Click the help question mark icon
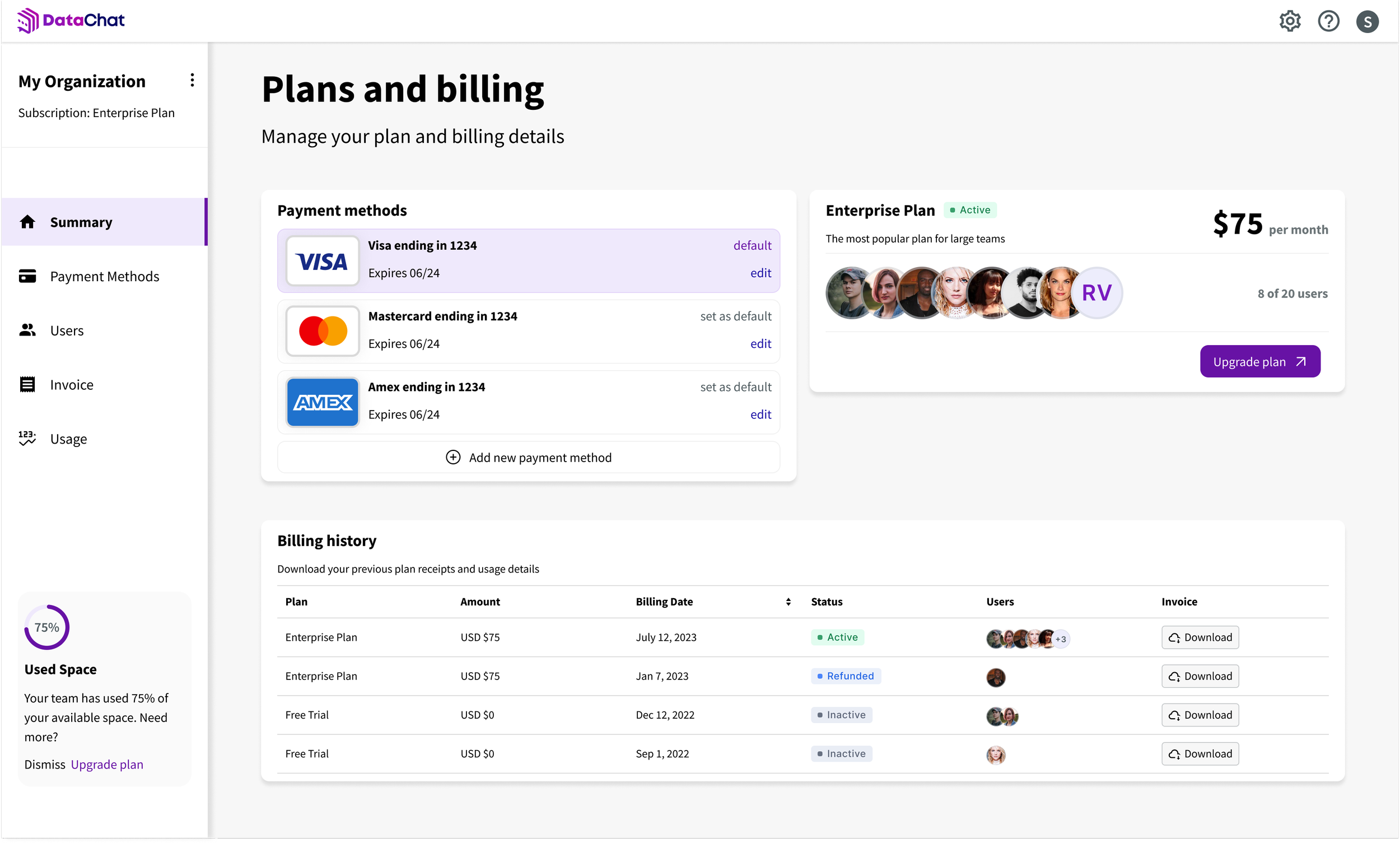The height and width of the screenshot is (843, 1400). (1328, 21)
